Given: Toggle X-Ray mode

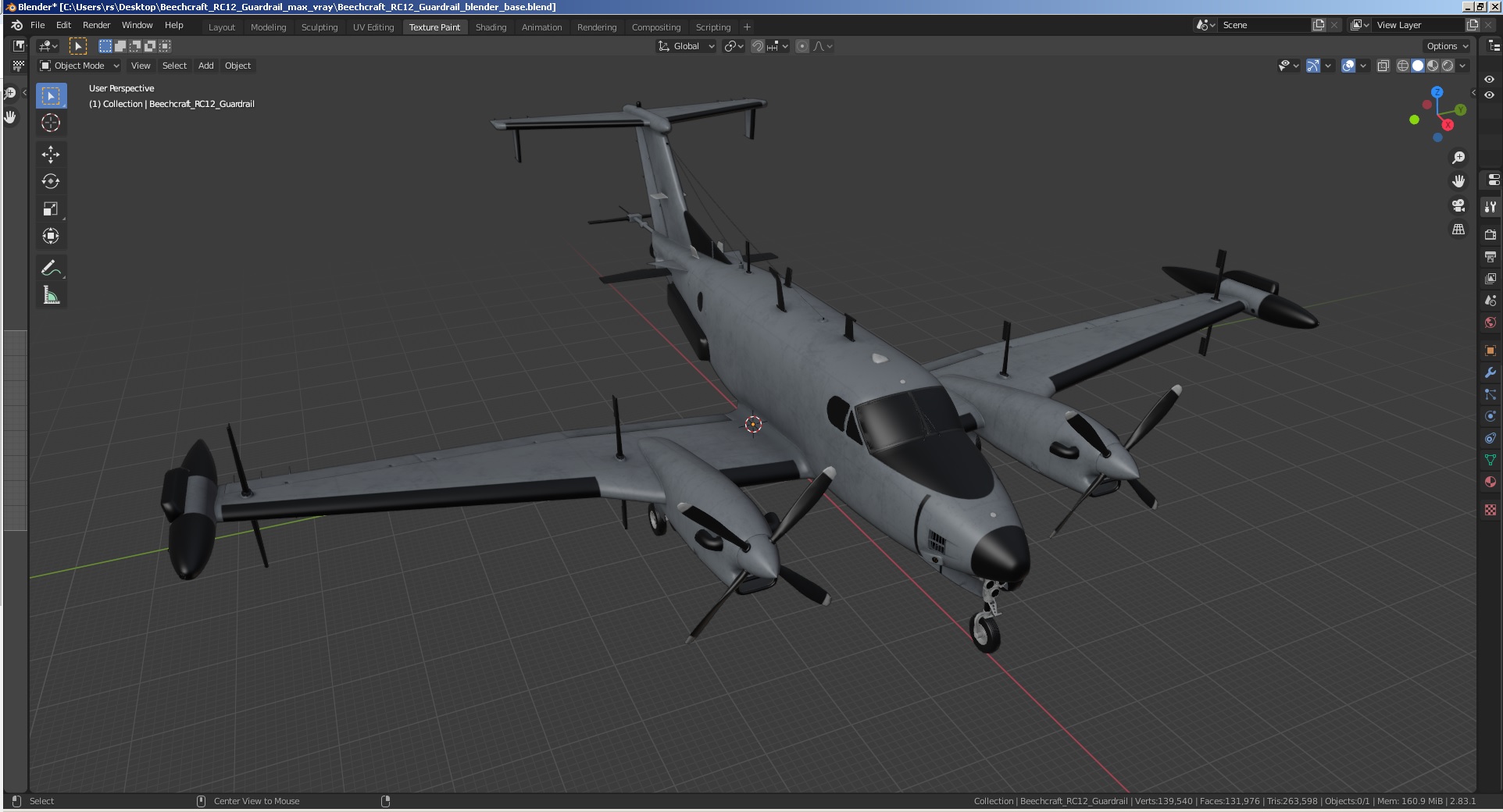Looking at the screenshot, I should 1383,66.
